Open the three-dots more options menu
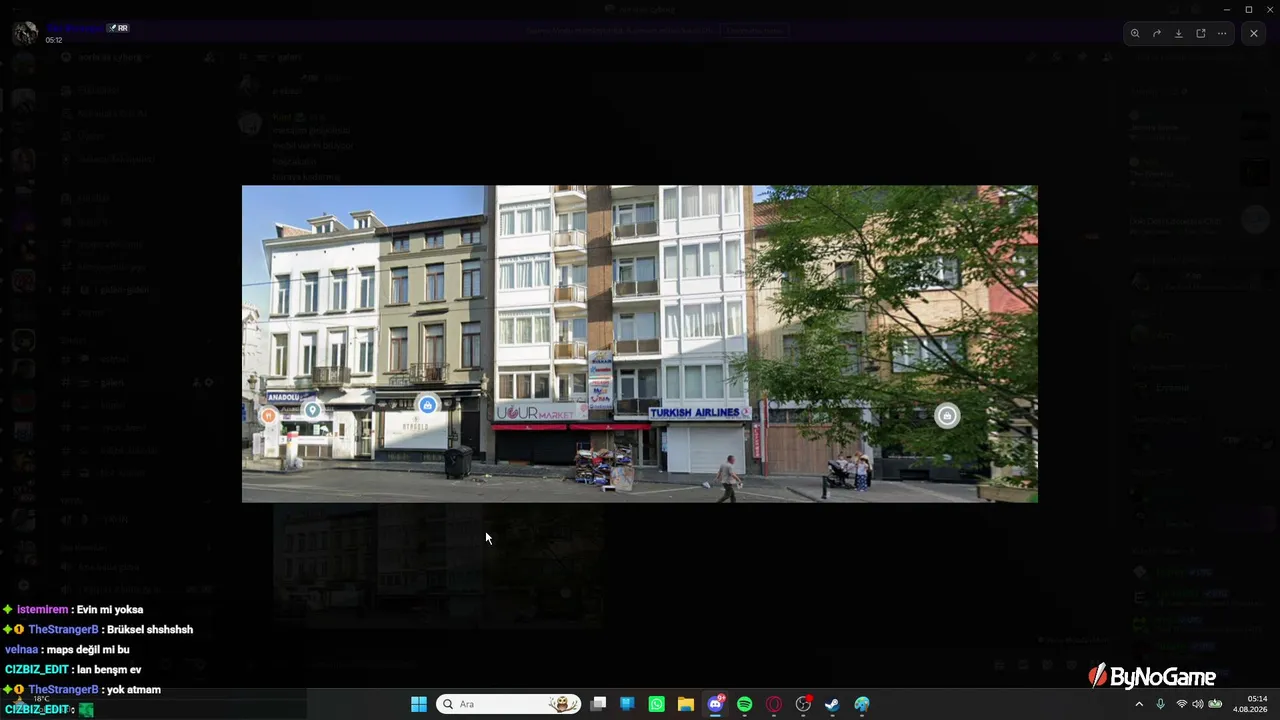1280x720 pixels. tap(1222, 33)
